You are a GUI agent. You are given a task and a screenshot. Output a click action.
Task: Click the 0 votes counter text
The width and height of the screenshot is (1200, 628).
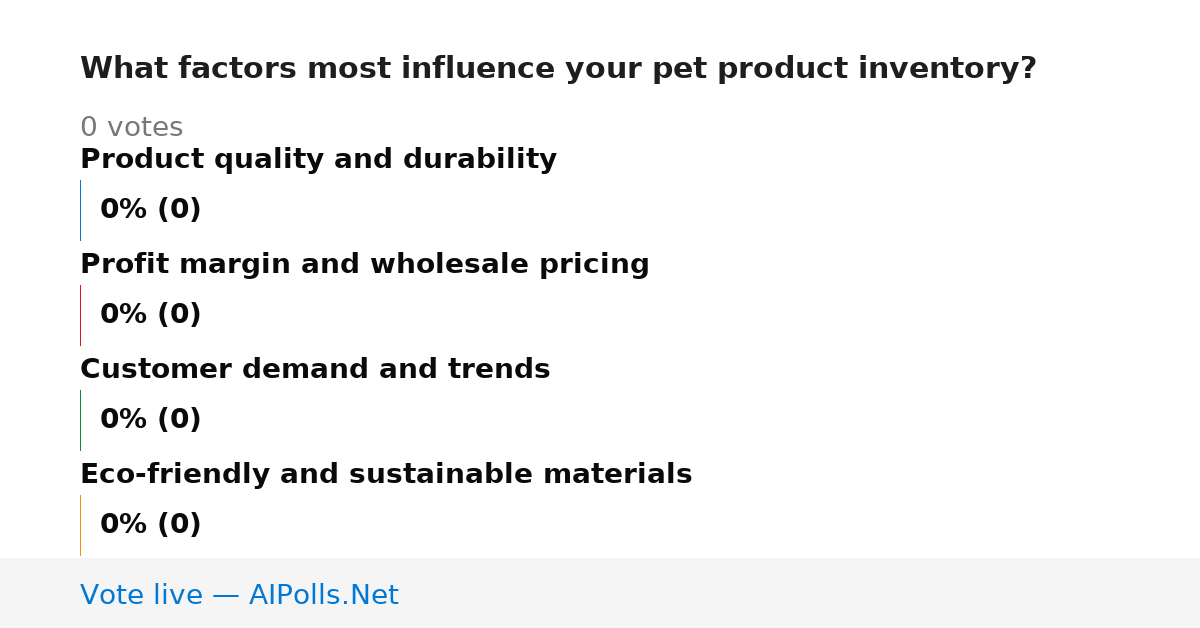pyautogui.click(x=131, y=128)
